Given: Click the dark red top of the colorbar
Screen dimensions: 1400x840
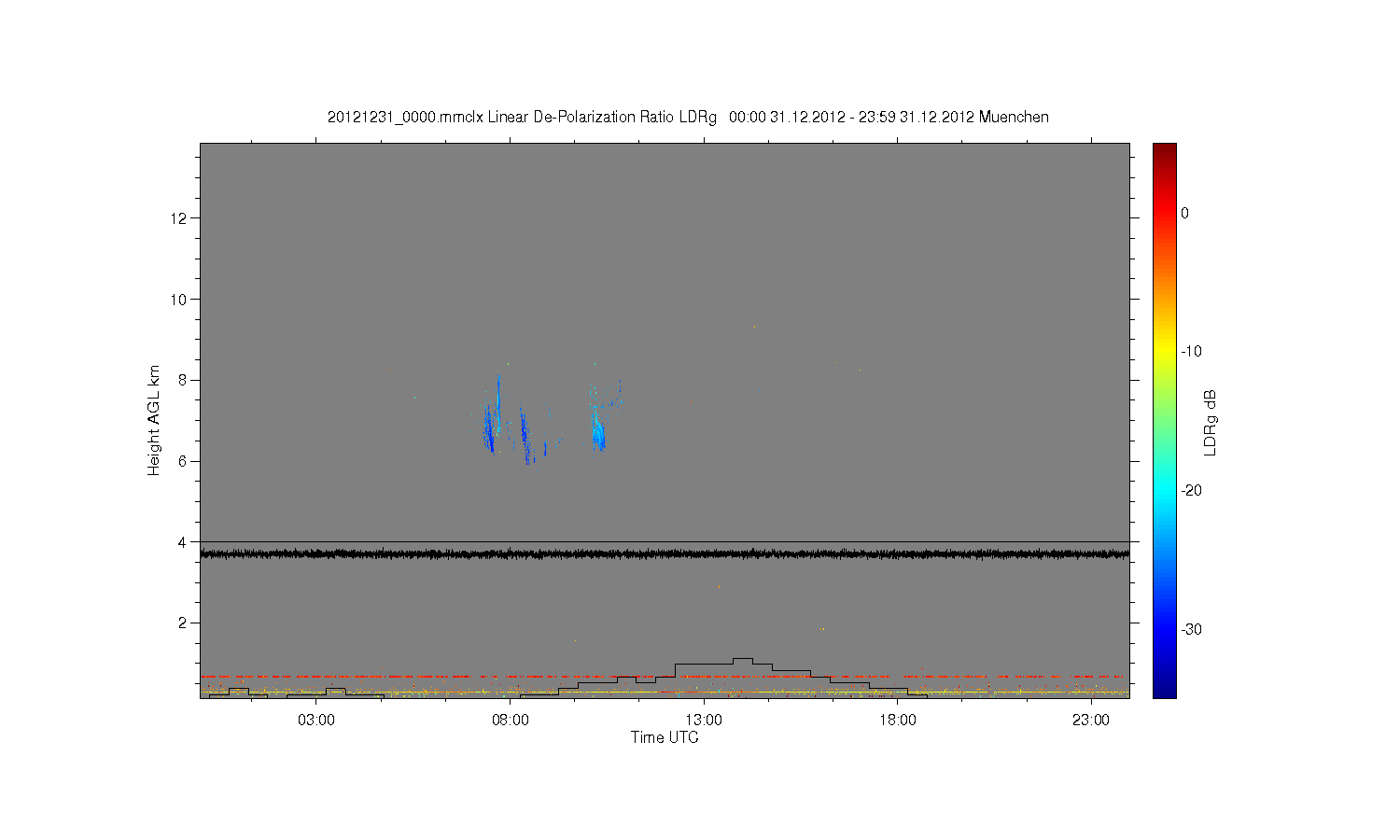Looking at the screenshot, I should (1164, 149).
